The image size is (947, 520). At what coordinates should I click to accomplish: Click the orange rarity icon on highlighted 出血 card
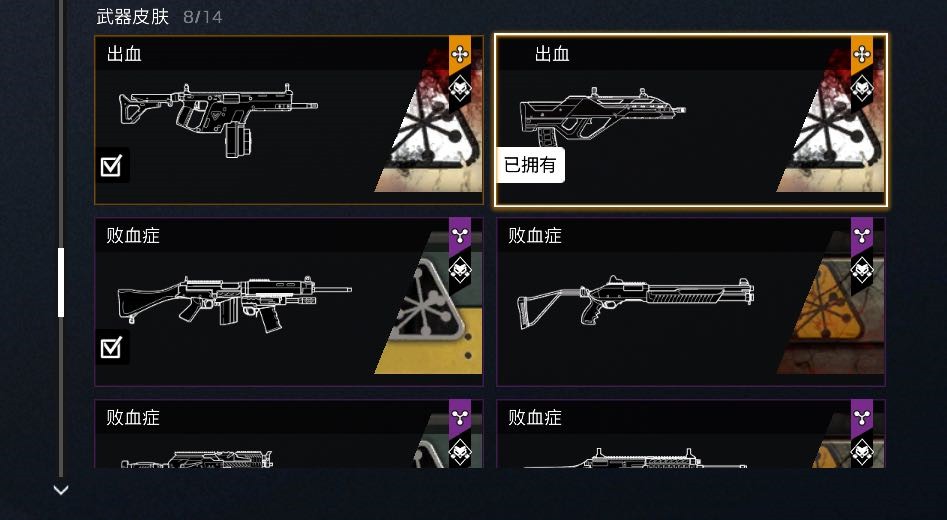point(862,55)
